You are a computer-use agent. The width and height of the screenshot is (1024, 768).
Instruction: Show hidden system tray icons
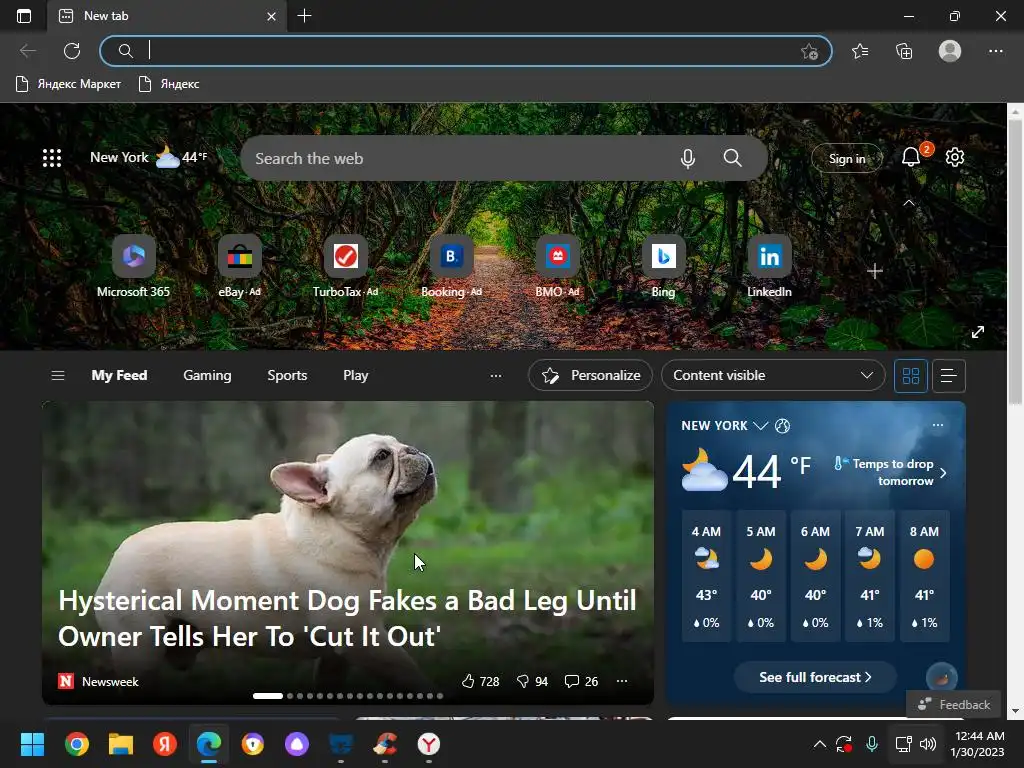(x=820, y=744)
